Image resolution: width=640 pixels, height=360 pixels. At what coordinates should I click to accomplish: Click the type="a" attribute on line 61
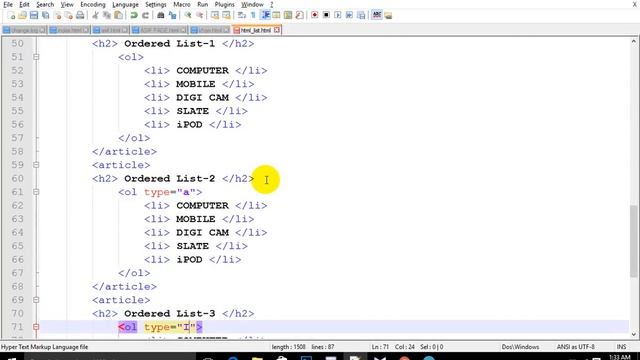click(169, 192)
